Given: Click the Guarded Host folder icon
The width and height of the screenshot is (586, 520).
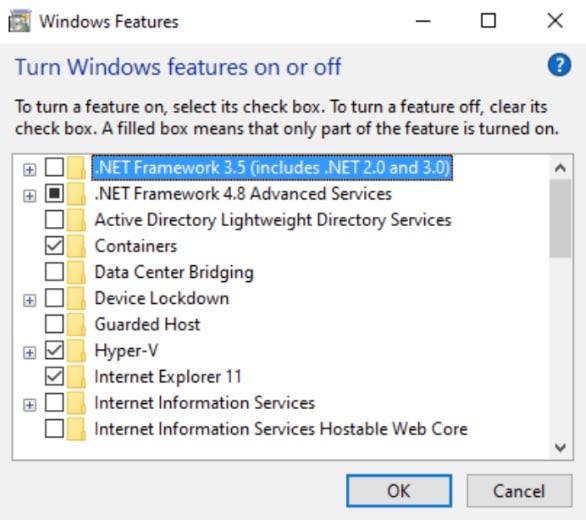Looking at the screenshot, I should 76,325.
